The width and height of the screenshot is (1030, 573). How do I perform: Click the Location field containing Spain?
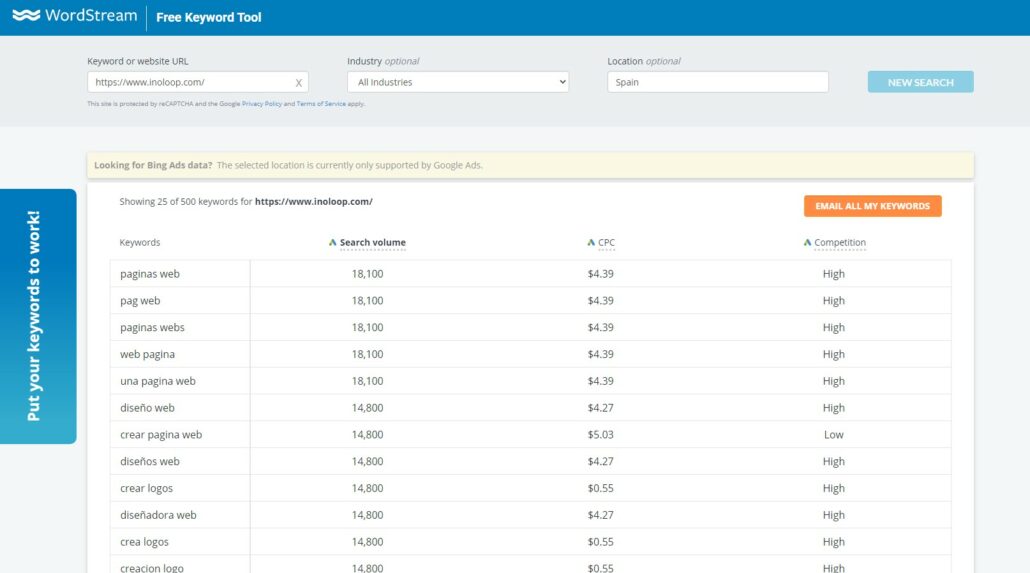717,82
